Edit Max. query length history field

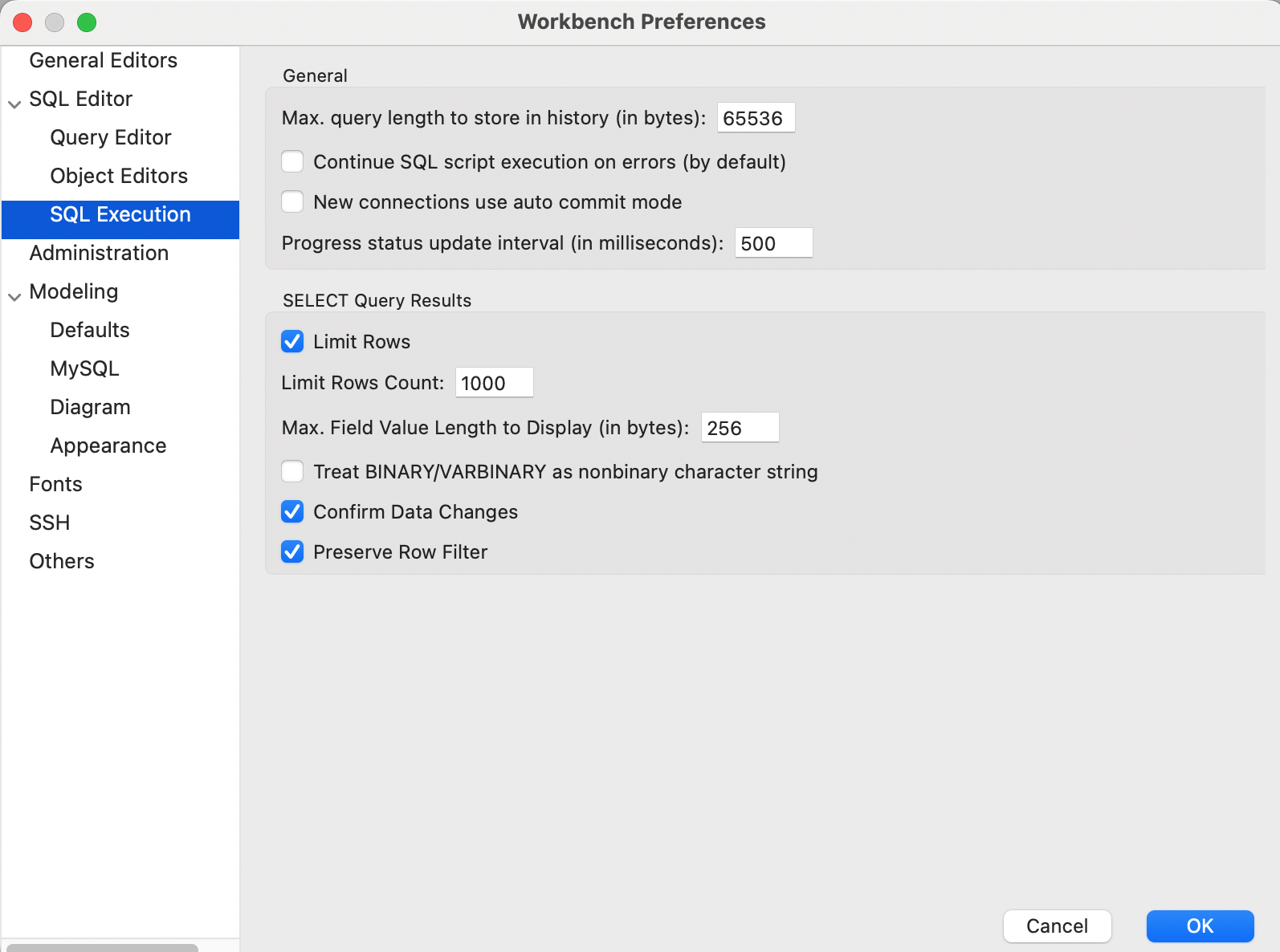(756, 118)
